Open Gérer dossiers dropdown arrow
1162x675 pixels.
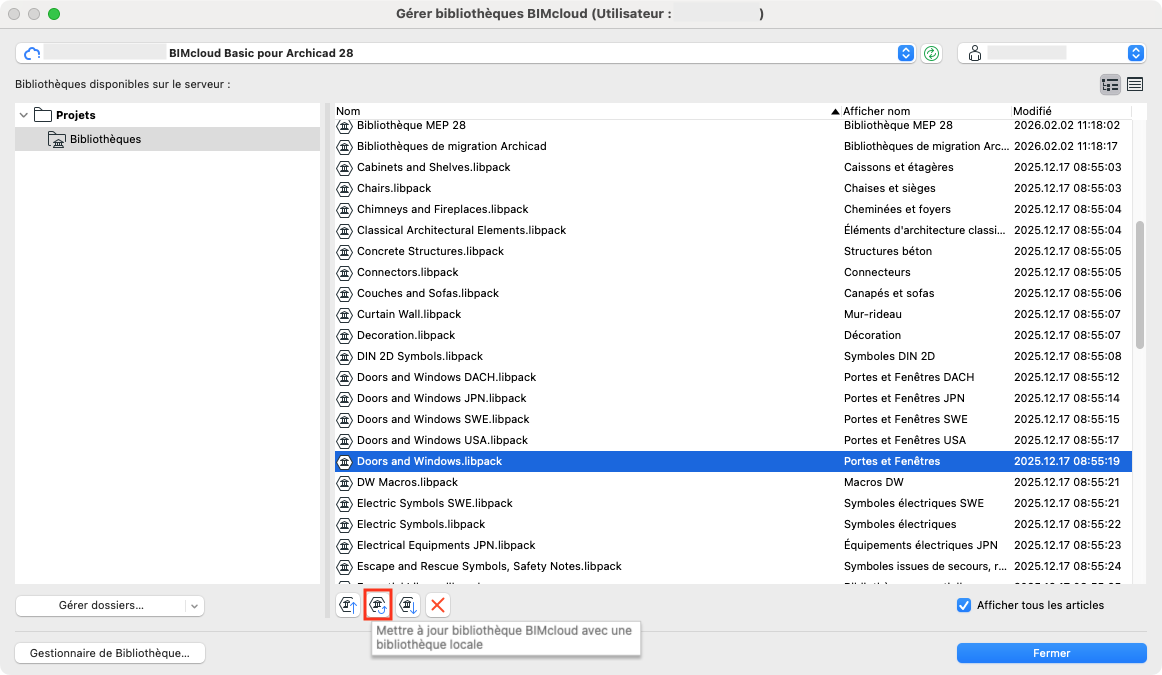coord(194,606)
